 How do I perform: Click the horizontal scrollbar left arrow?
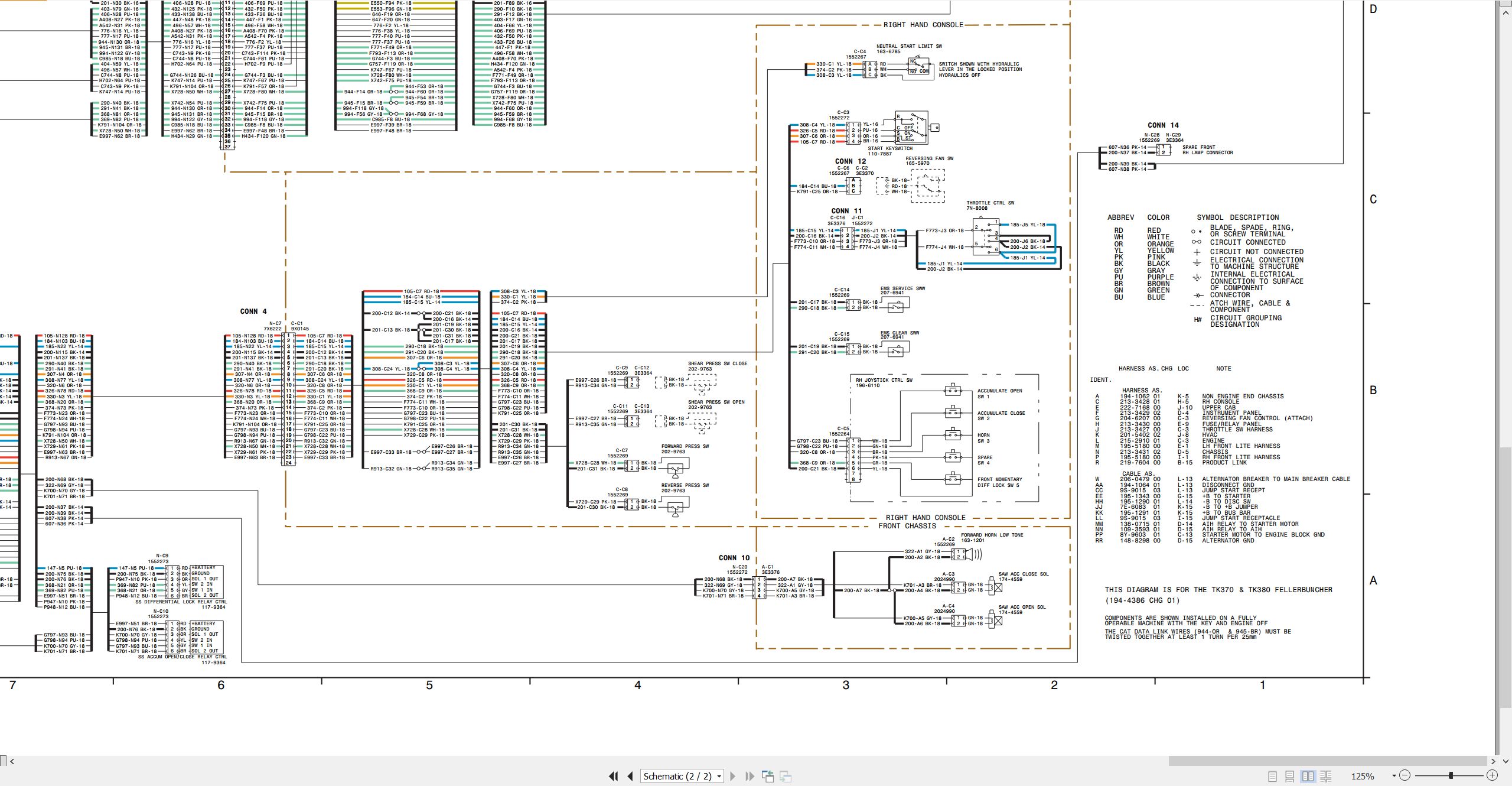coord(12,761)
